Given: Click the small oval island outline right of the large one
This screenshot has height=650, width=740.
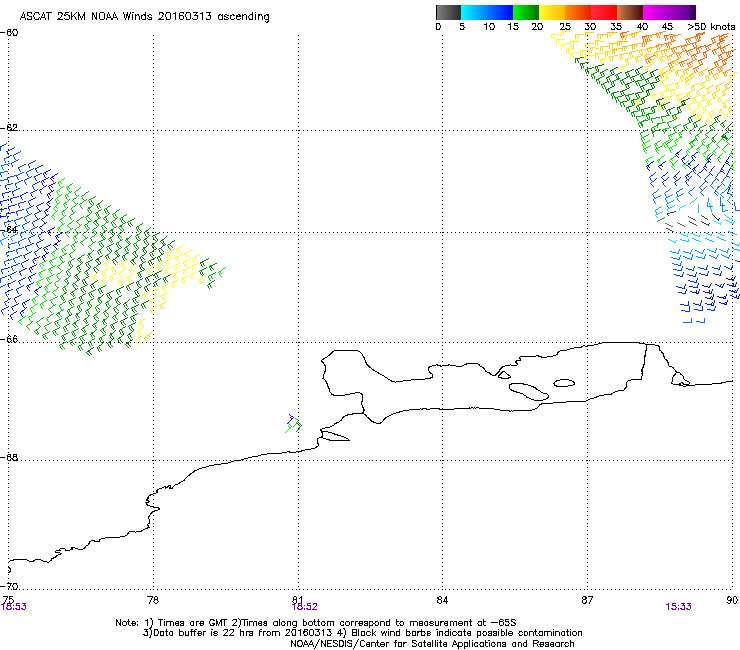Looking at the screenshot, I should (x=564, y=383).
